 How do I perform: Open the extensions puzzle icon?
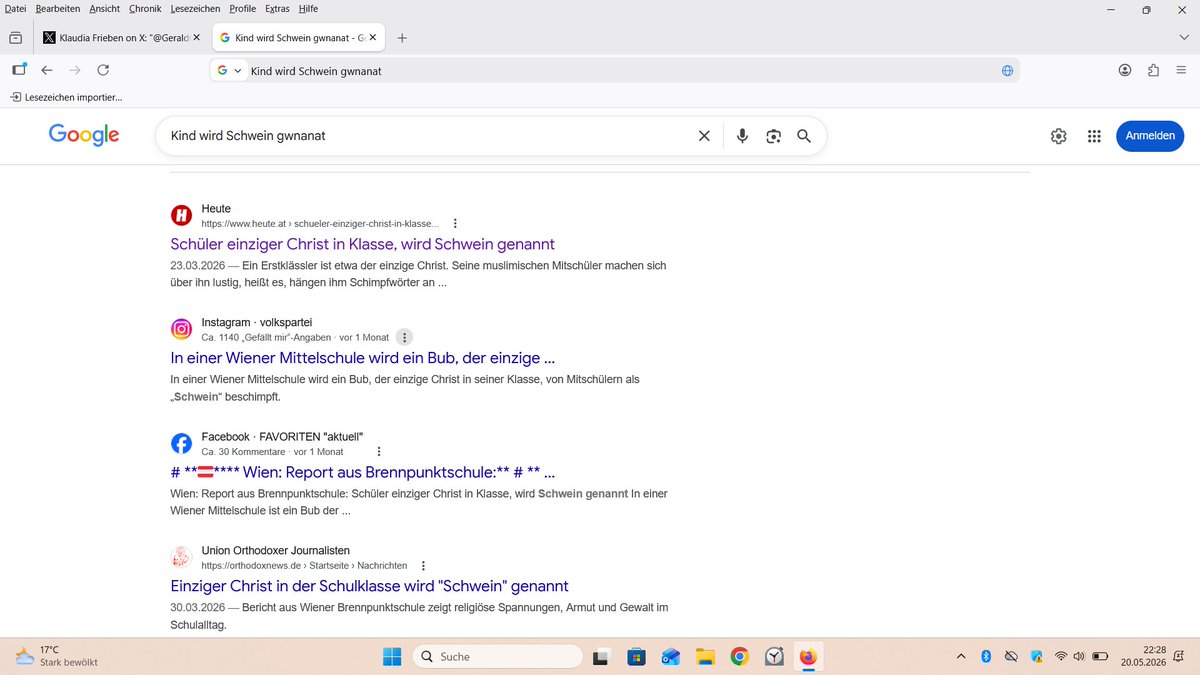[1153, 70]
